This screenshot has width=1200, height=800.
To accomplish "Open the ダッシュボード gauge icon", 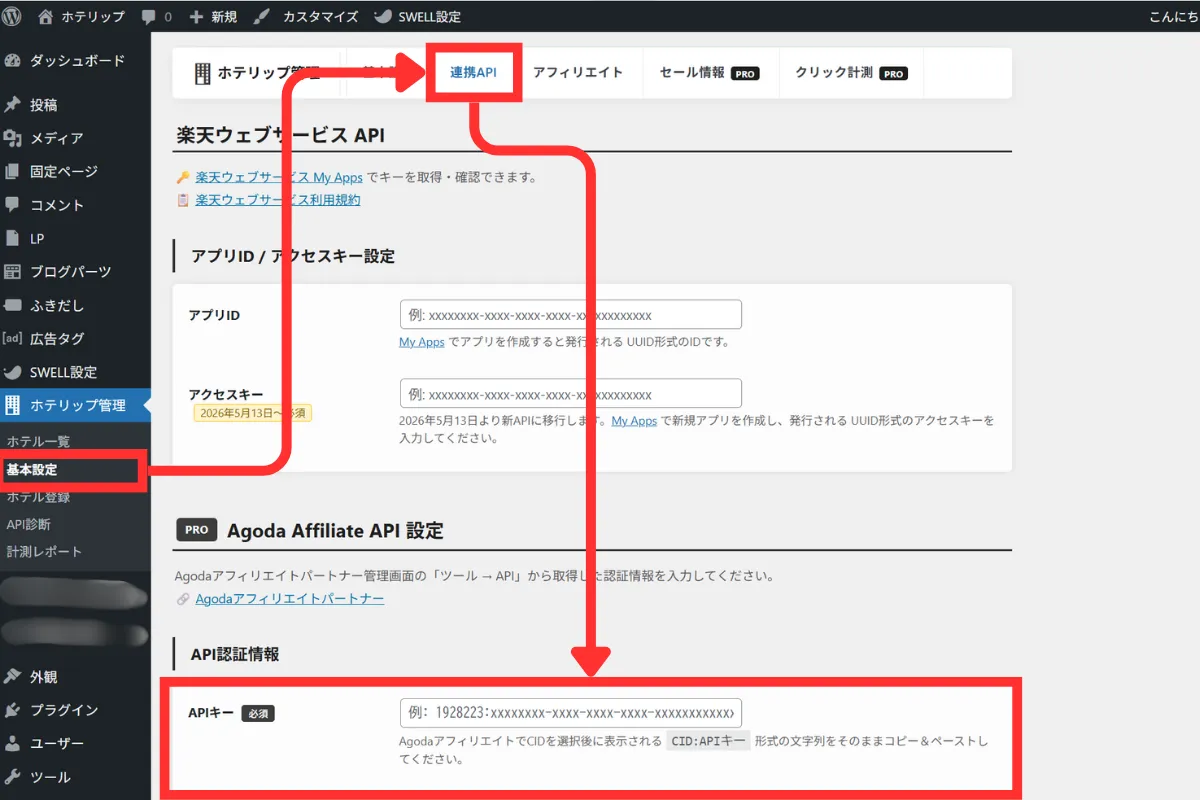I will [x=13, y=61].
